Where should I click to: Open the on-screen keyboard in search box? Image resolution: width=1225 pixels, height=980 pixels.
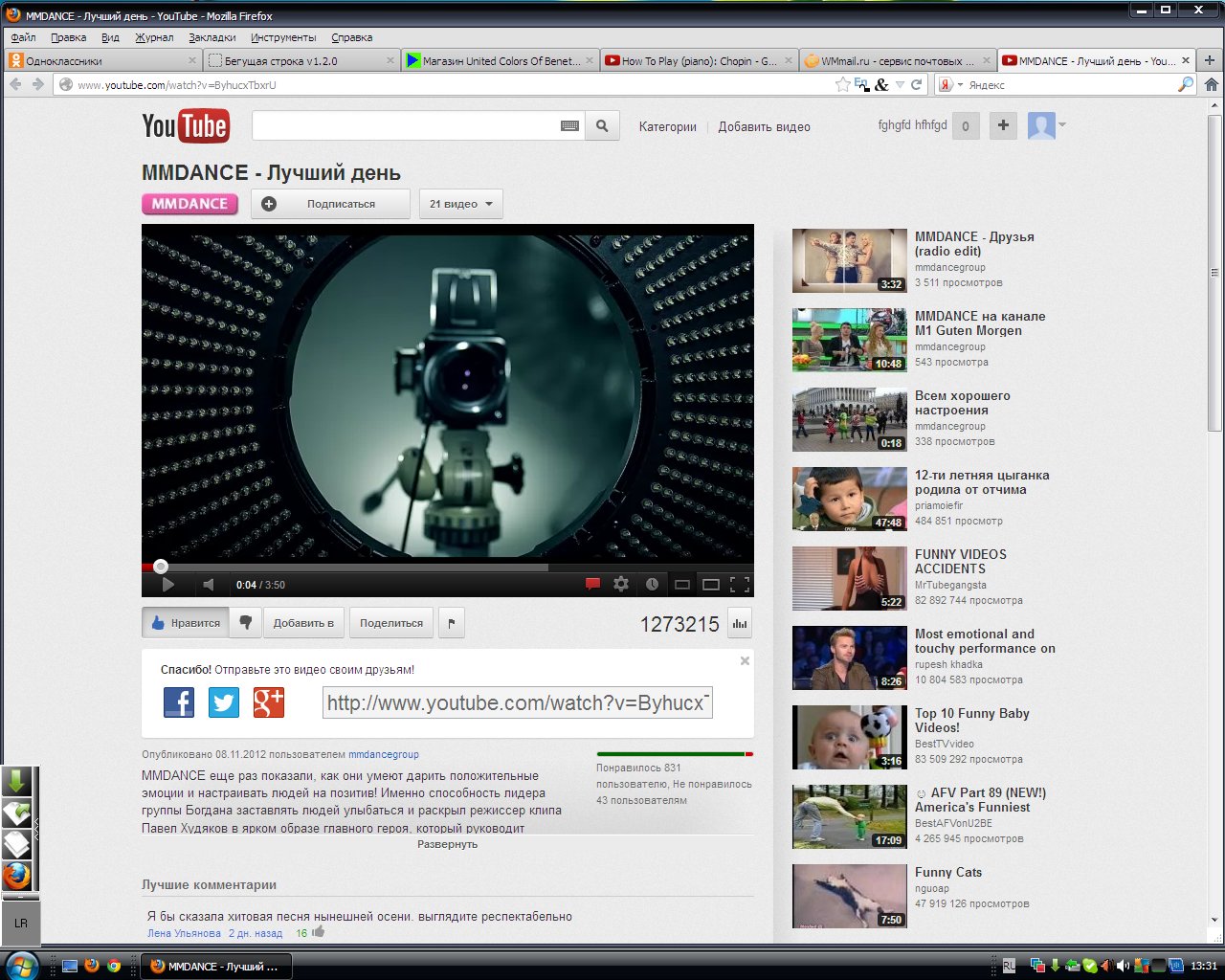coord(569,125)
